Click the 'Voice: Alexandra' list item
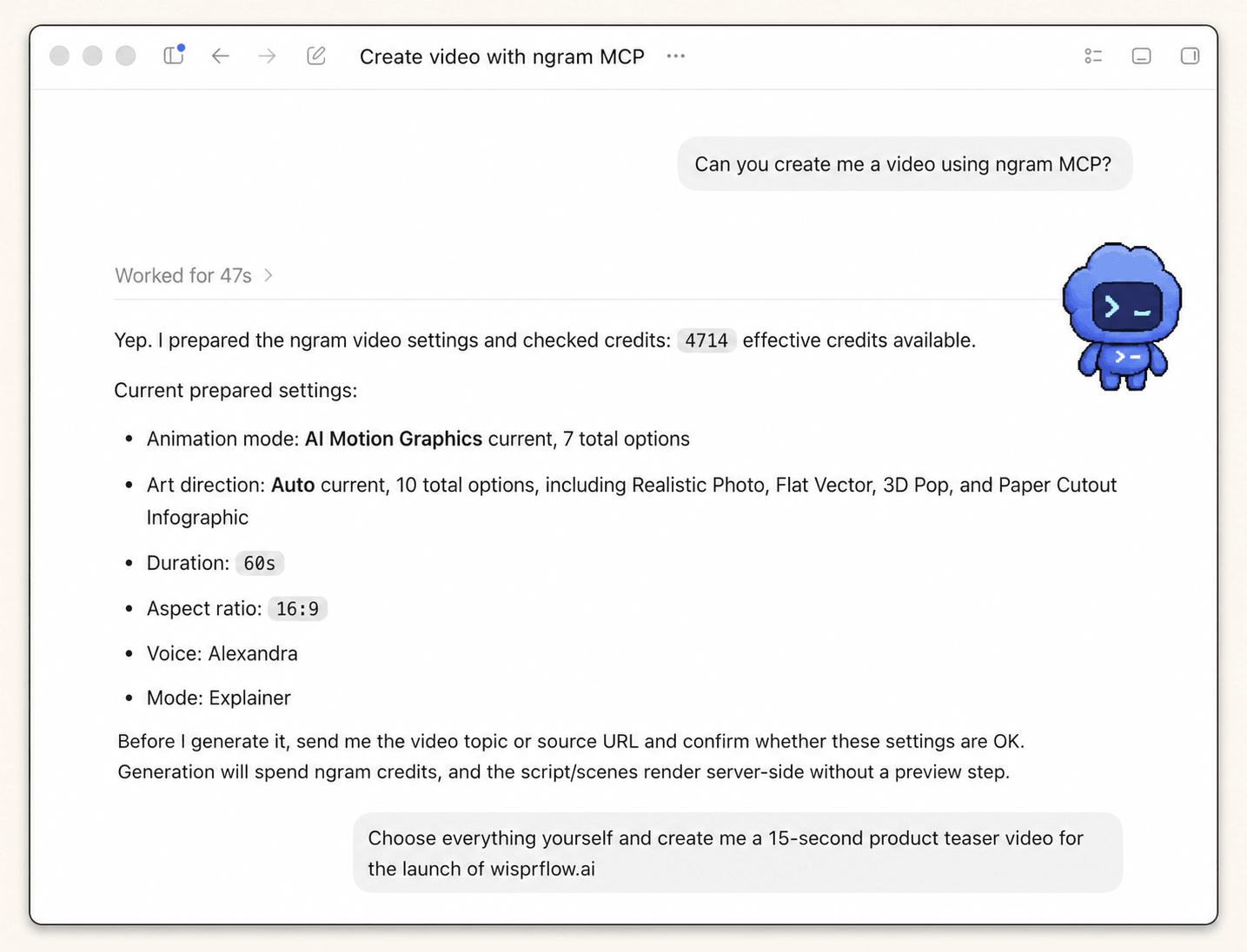This screenshot has width=1247, height=952. tap(222, 653)
